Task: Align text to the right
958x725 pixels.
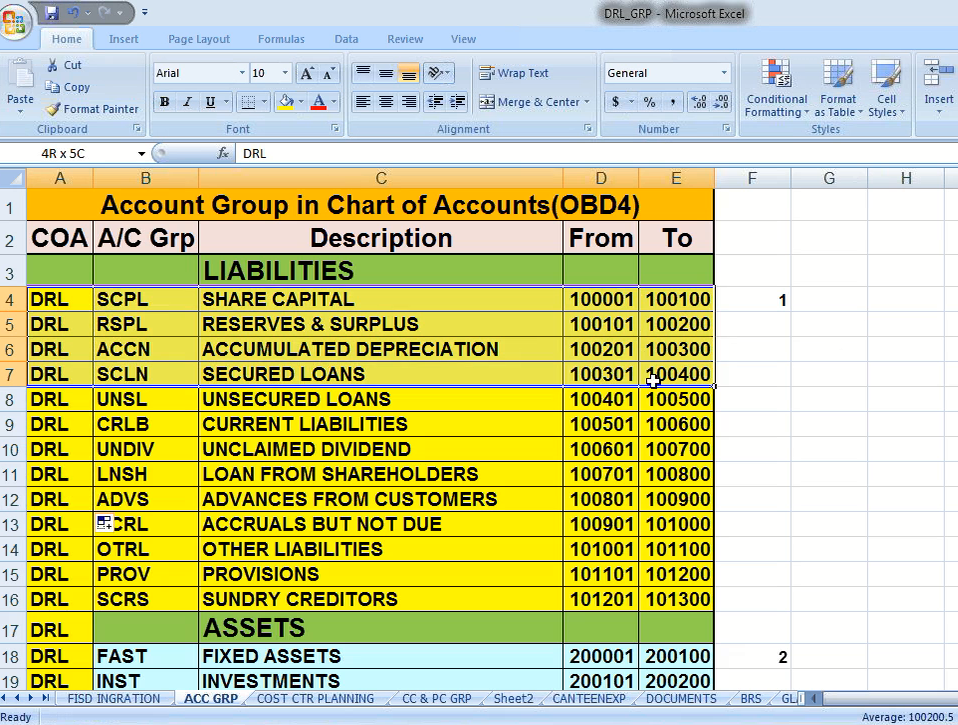Action: [x=409, y=102]
